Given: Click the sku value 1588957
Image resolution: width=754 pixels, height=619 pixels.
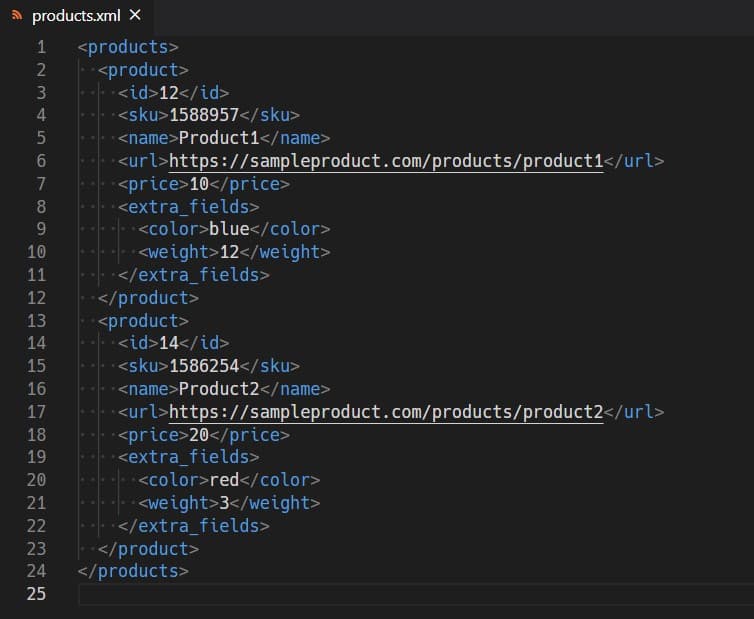Looking at the screenshot, I should point(204,115).
